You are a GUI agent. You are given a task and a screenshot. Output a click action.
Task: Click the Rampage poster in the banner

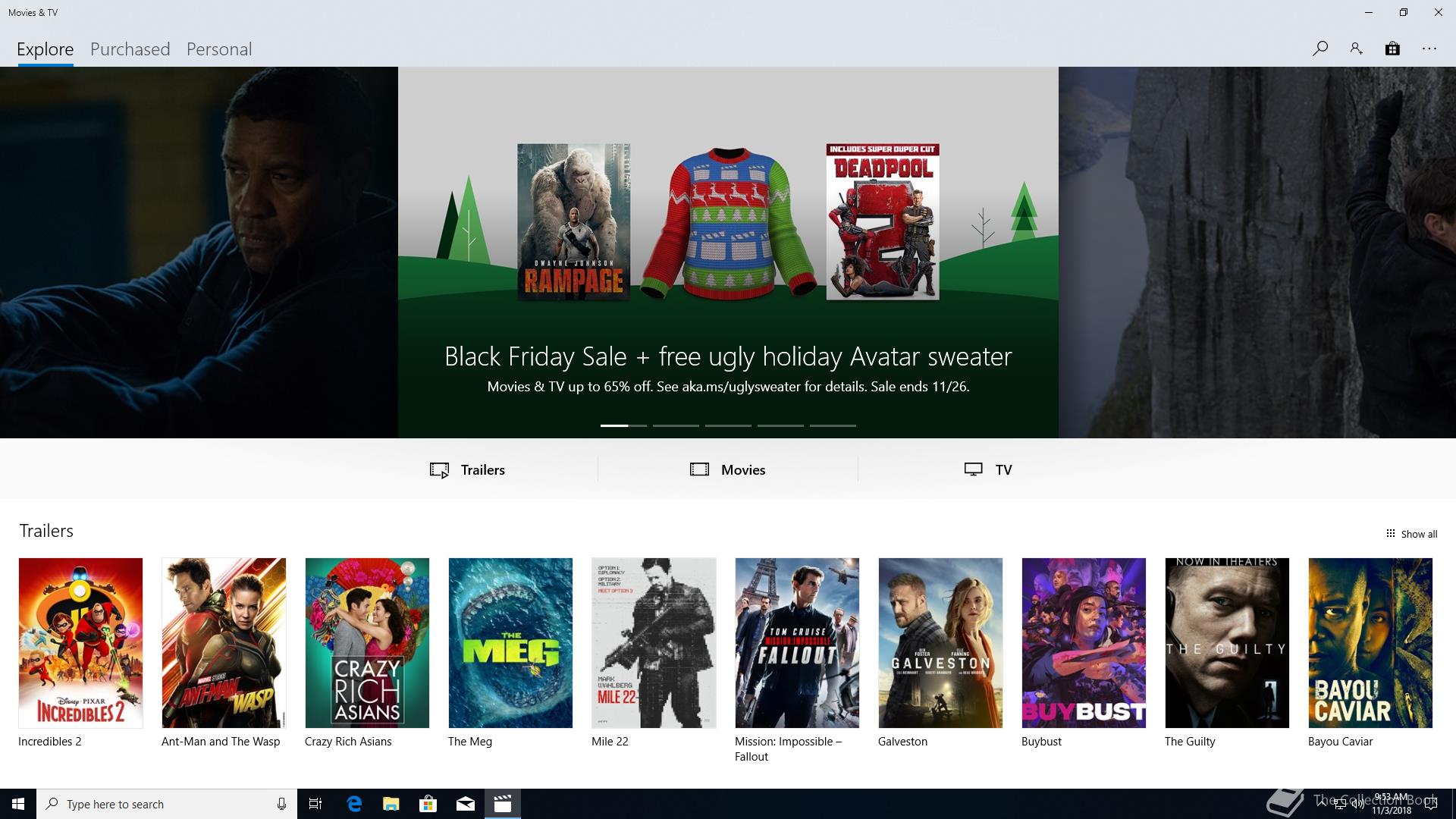click(x=573, y=222)
